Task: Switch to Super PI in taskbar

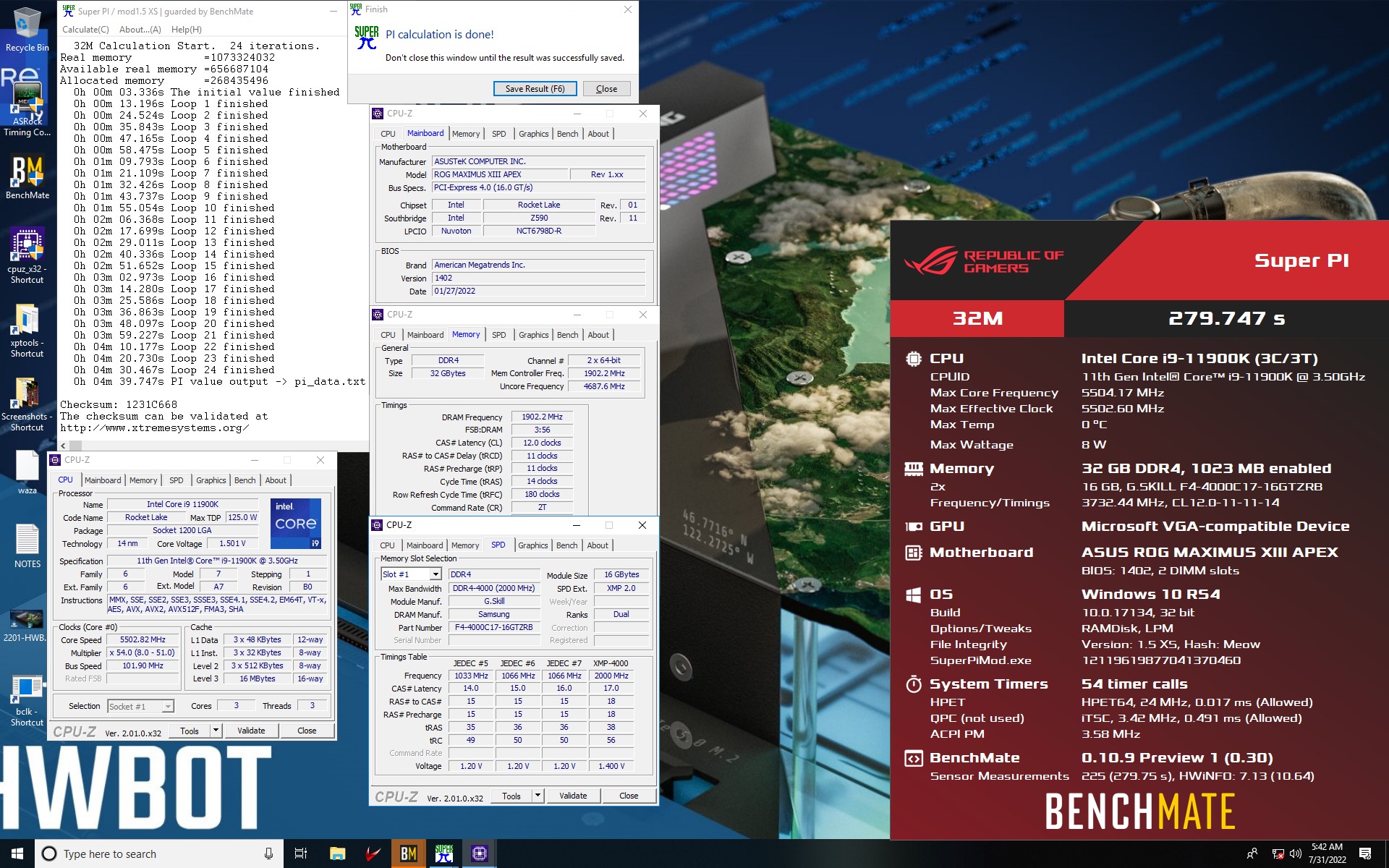Action: (x=443, y=854)
